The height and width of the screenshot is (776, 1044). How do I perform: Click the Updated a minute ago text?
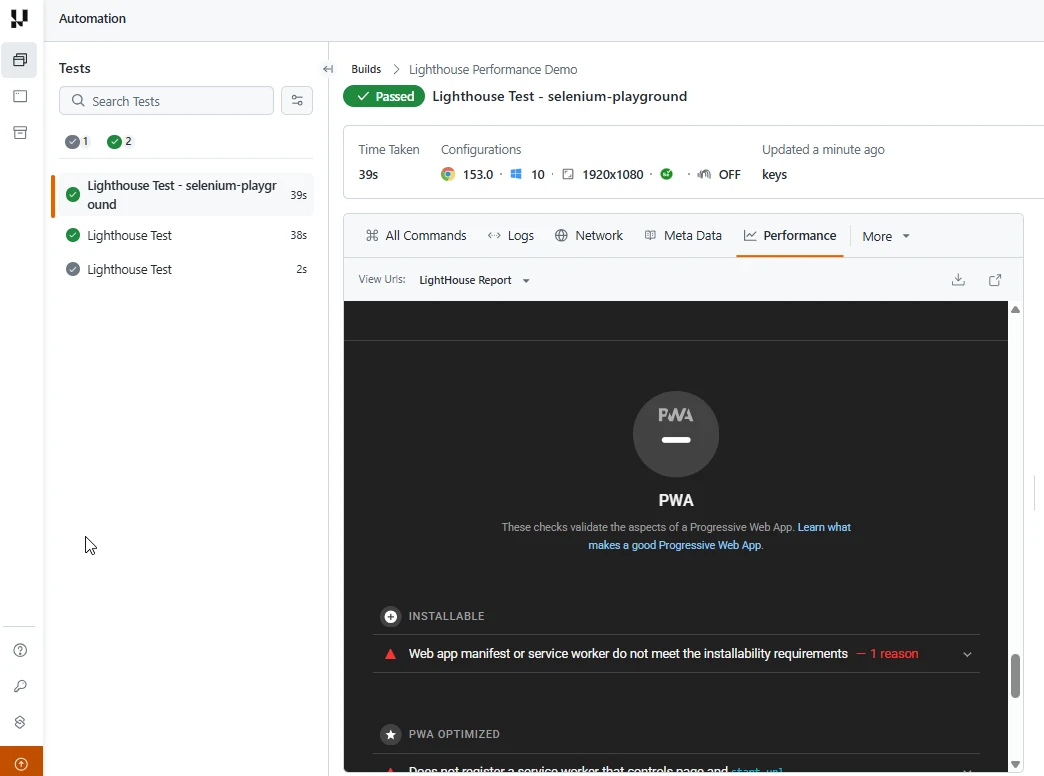823,149
